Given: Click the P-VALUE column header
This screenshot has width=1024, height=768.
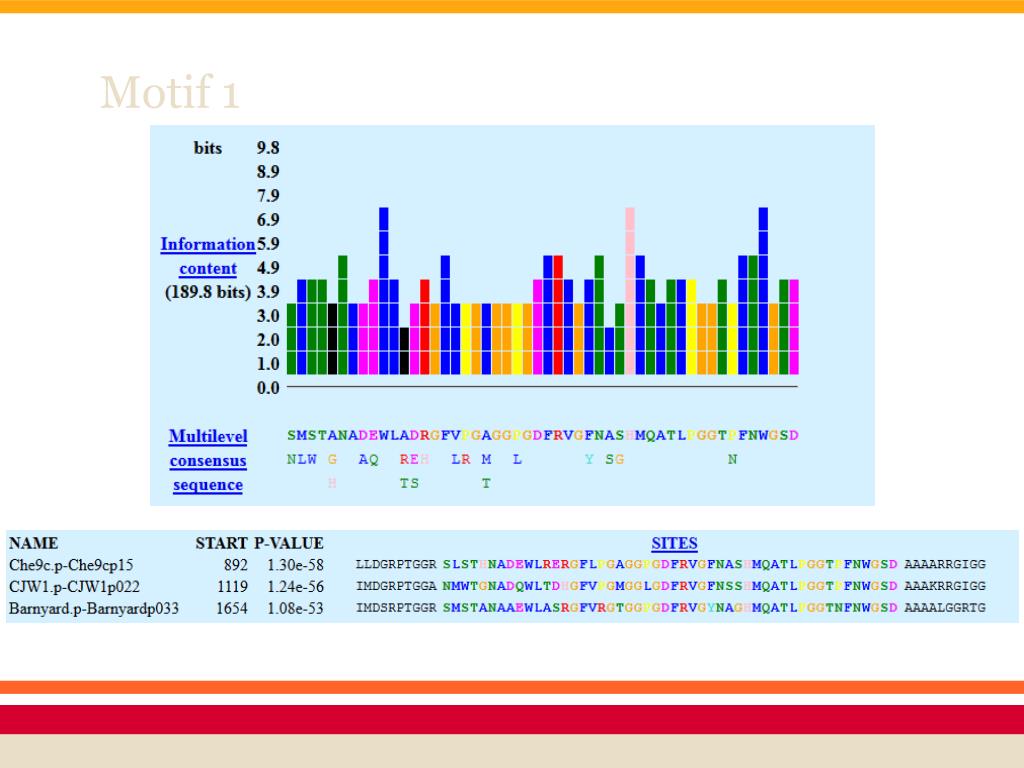Looking at the screenshot, I should click(291, 543).
